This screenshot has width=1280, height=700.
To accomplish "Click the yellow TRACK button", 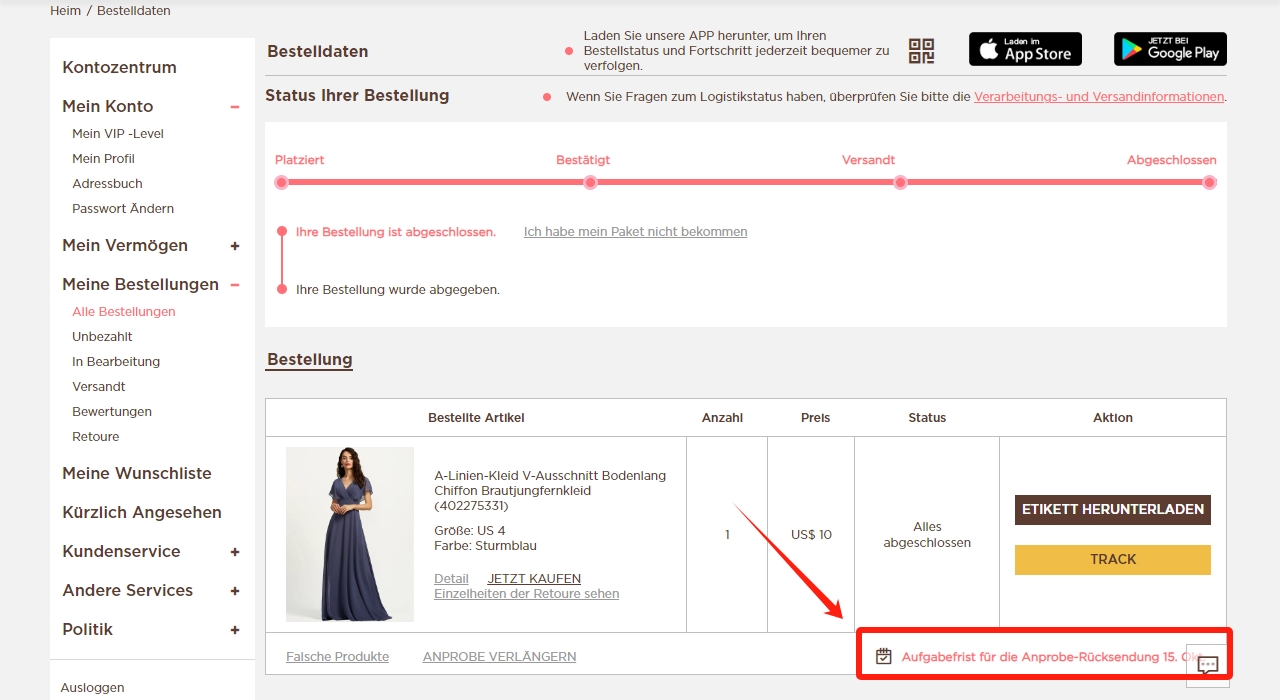I will tap(1113, 560).
